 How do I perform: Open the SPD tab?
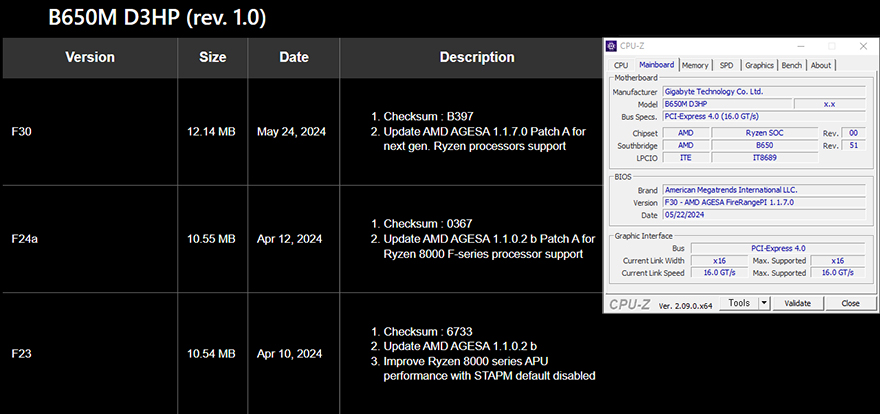click(726, 65)
